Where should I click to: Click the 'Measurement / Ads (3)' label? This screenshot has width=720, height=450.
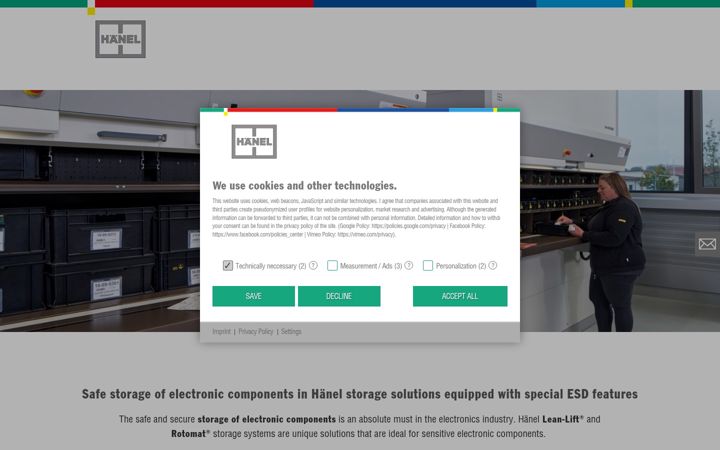coord(371,266)
